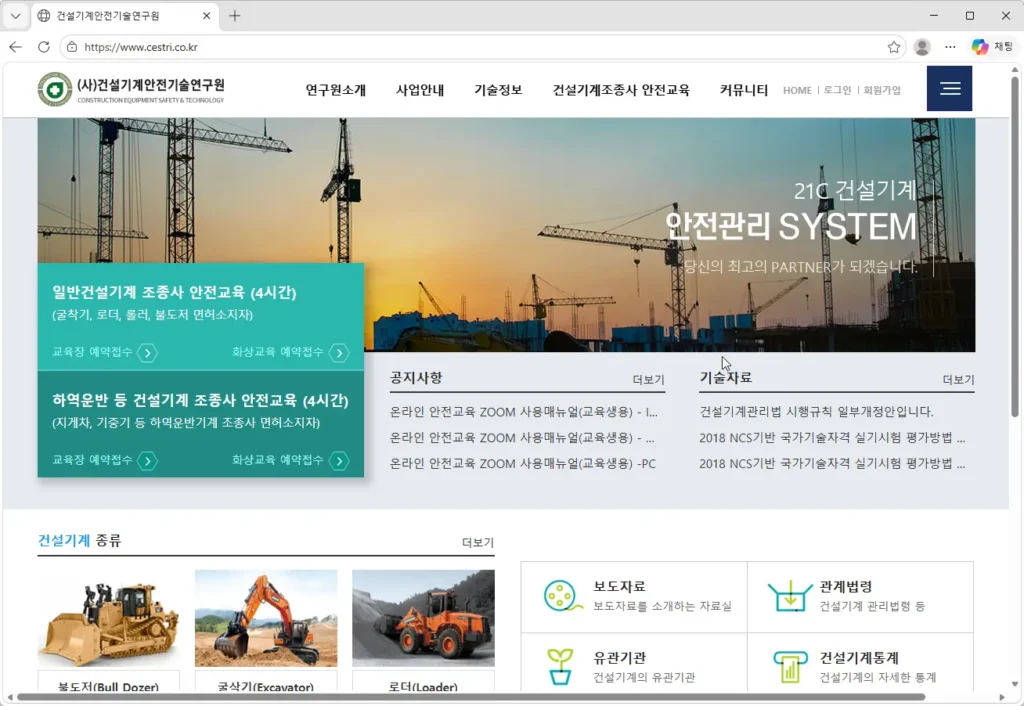Go to HOME link in header
This screenshot has height=706, width=1024.
pyautogui.click(x=797, y=90)
